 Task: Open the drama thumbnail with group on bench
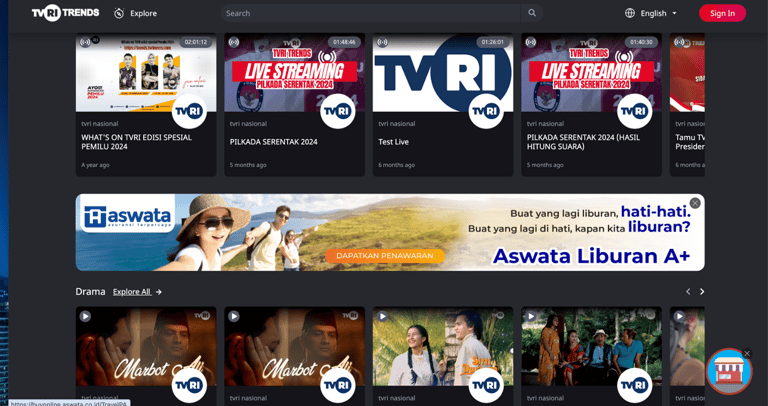point(591,346)
